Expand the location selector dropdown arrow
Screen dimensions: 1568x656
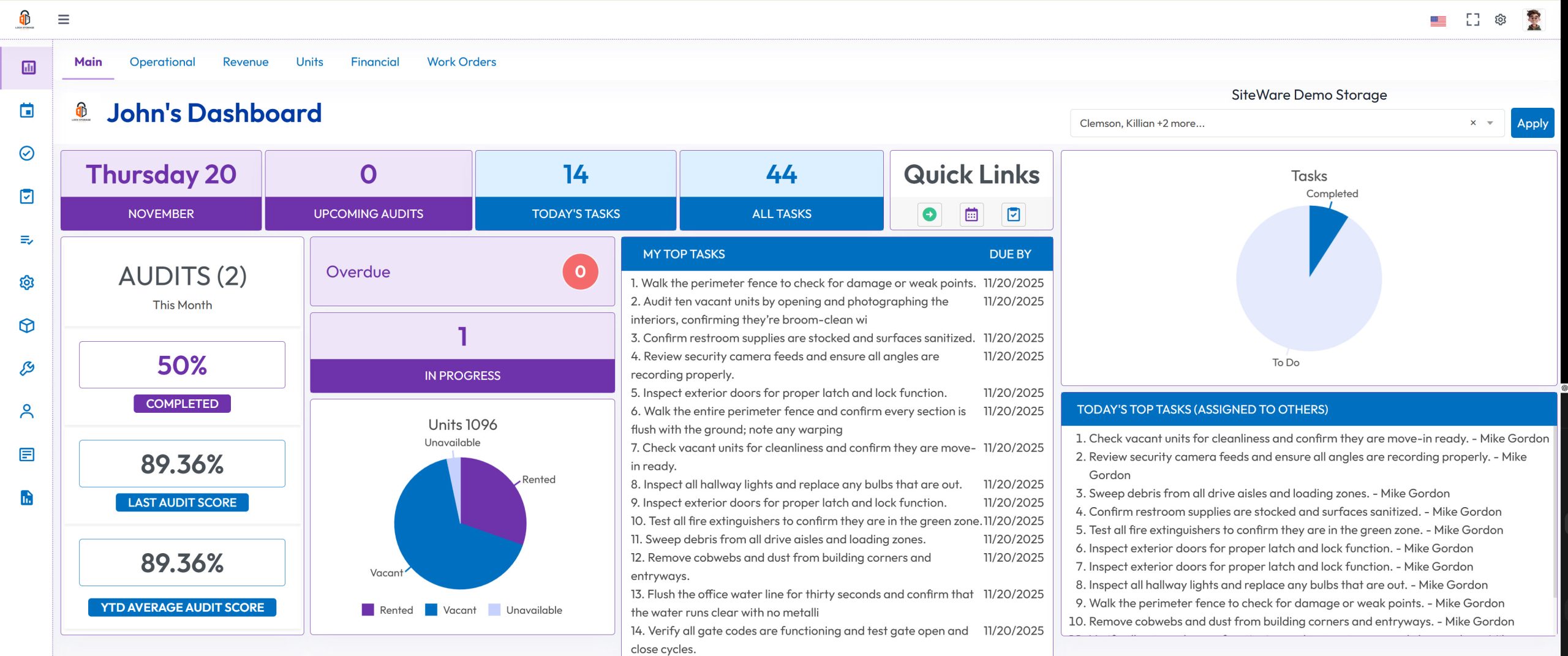pyautogui.click(x=1490, y=123)
